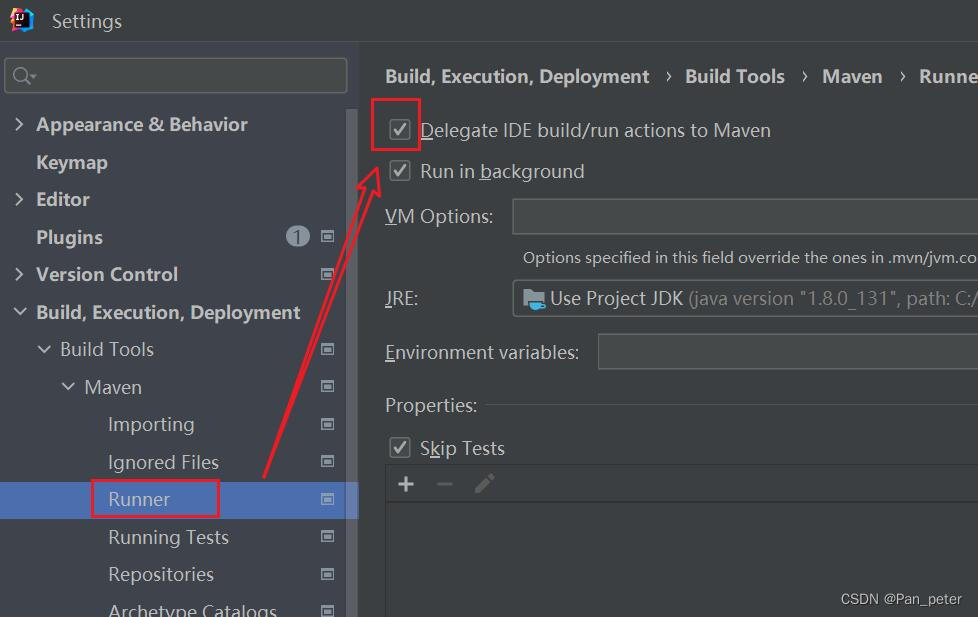Click the project-level icon next to Plugins
This screenshot has height=617, width=978.
[327, 236]
